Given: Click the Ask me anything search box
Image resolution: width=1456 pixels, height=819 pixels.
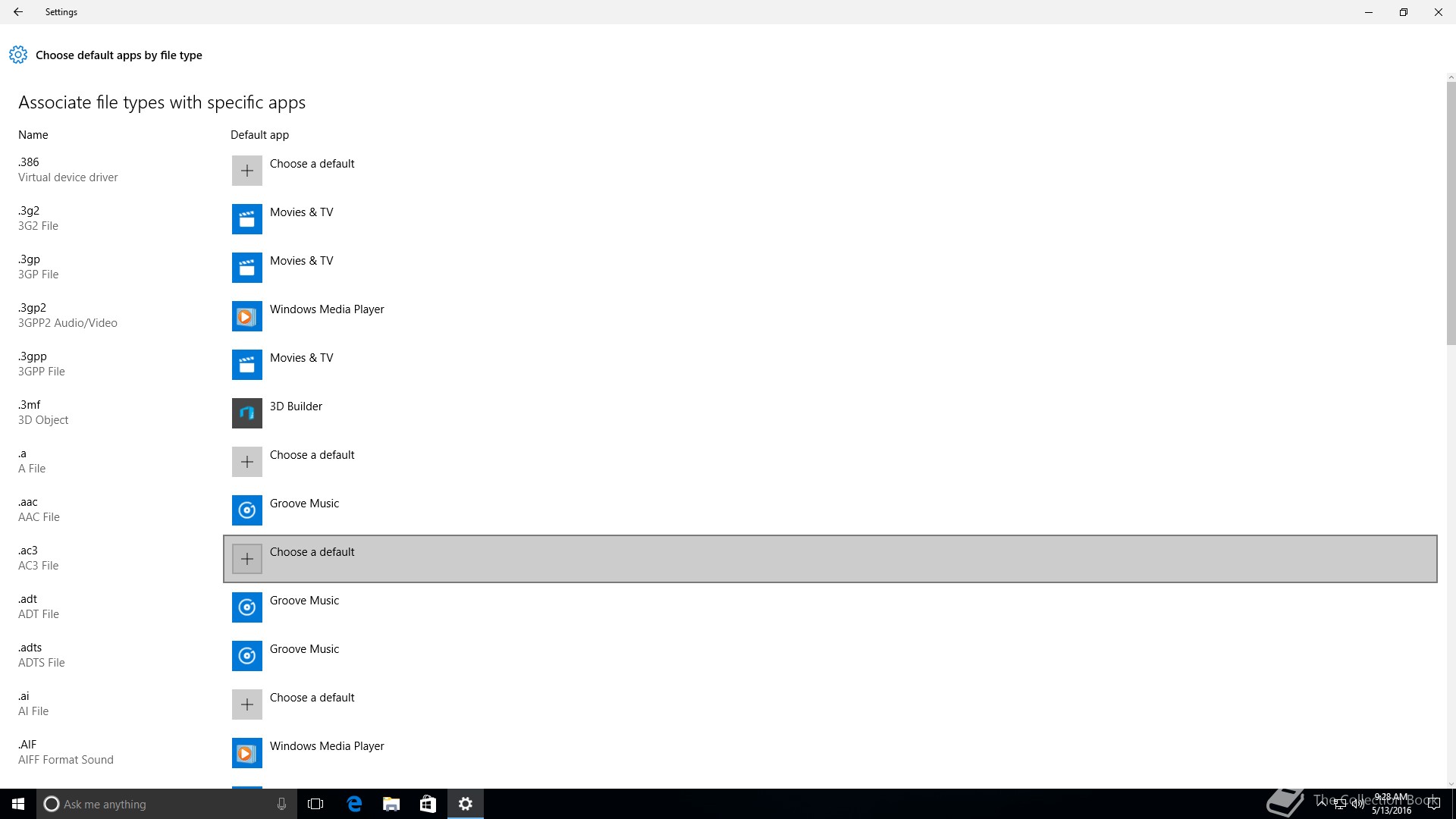Looking at the screenshot, I should (x=167, y=804).
